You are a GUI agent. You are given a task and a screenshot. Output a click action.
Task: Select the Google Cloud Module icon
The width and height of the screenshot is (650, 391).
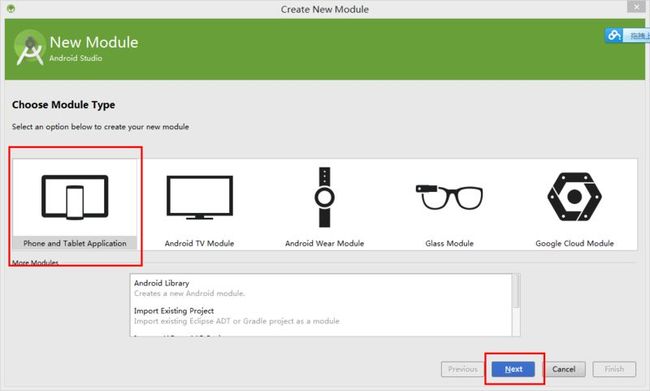pos(575,197)
